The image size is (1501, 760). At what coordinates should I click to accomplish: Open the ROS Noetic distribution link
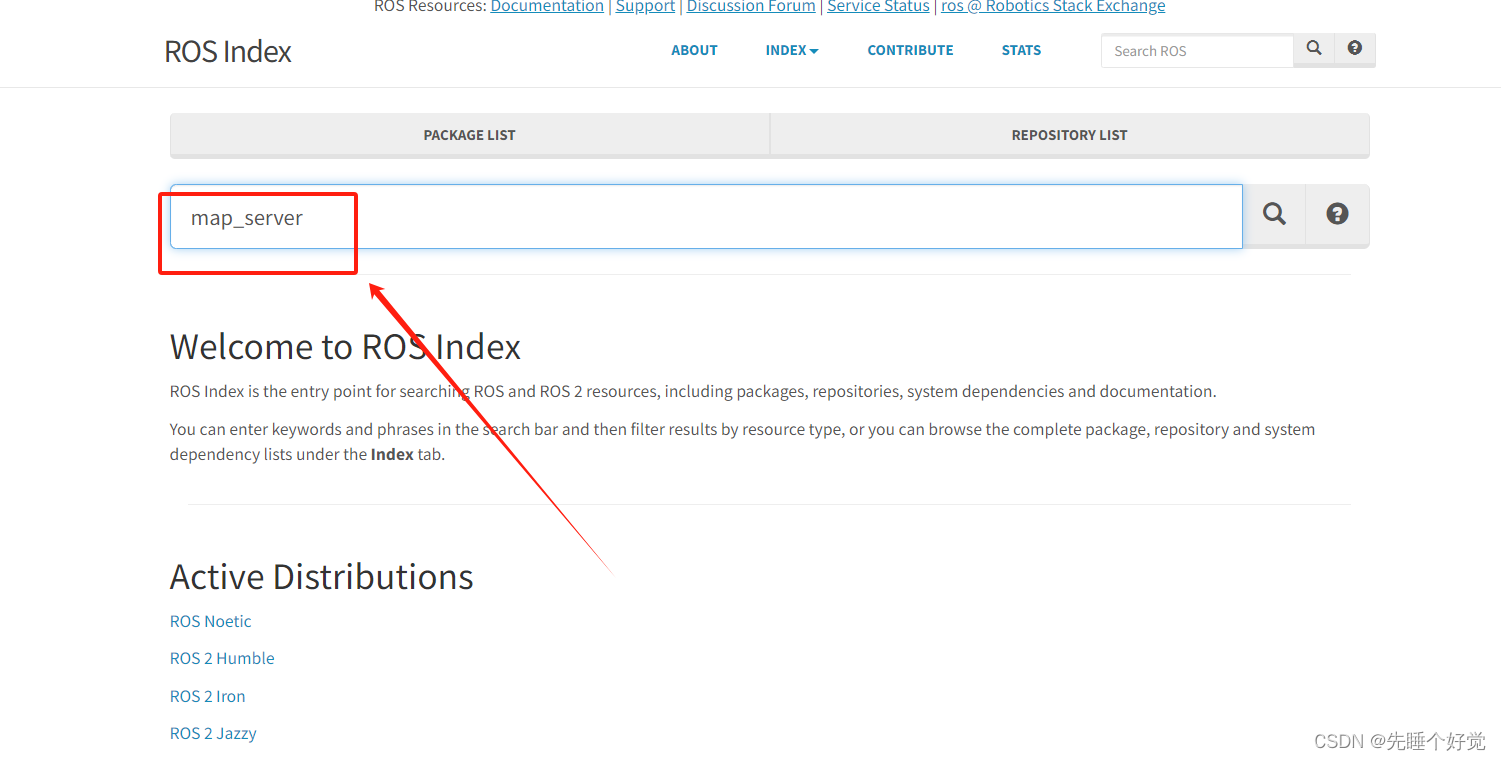point(210,621)
